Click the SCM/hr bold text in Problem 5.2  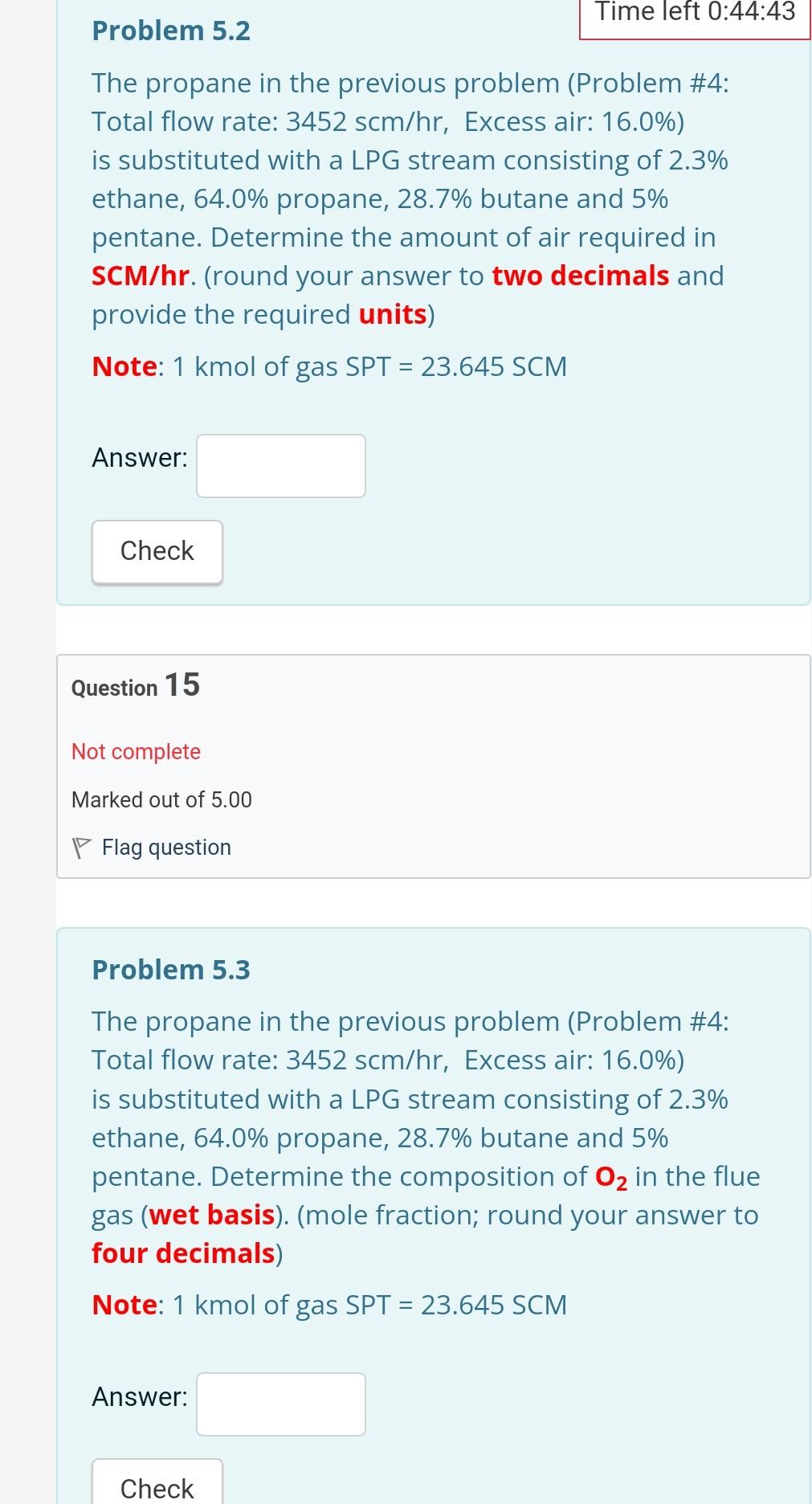tap(138, 276)
